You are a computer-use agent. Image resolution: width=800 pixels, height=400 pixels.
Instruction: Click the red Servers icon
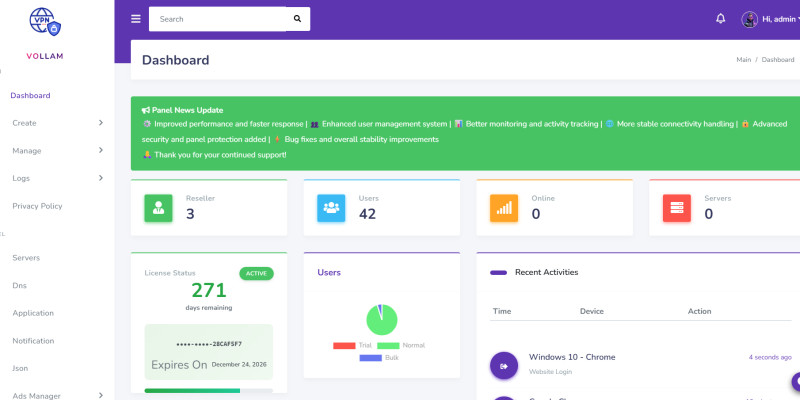click(677, 208)
